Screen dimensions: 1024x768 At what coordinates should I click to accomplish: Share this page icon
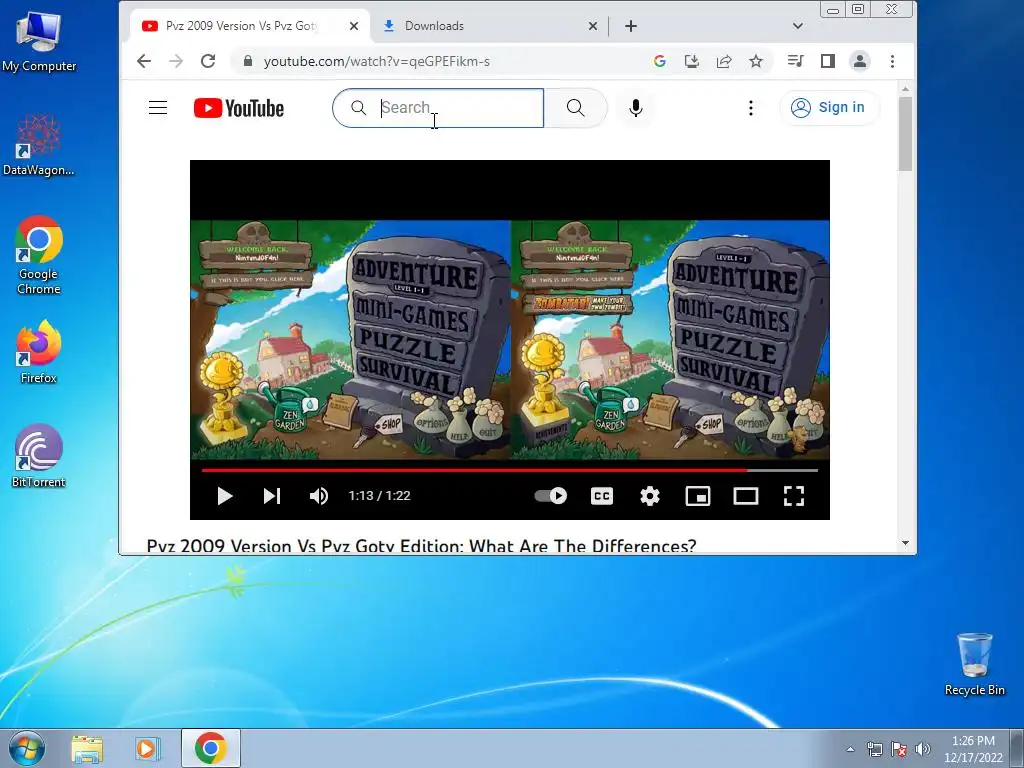tap(724, 61)
